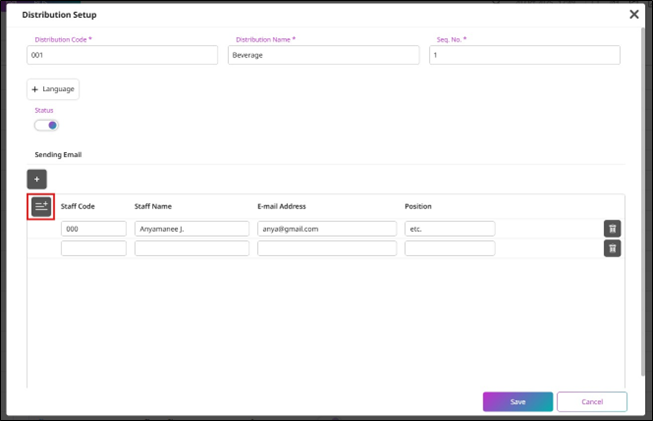Screen dimensions: 653x421
Task: Click the empty Staff Code field in second row
Action: (x=94, y=248)
